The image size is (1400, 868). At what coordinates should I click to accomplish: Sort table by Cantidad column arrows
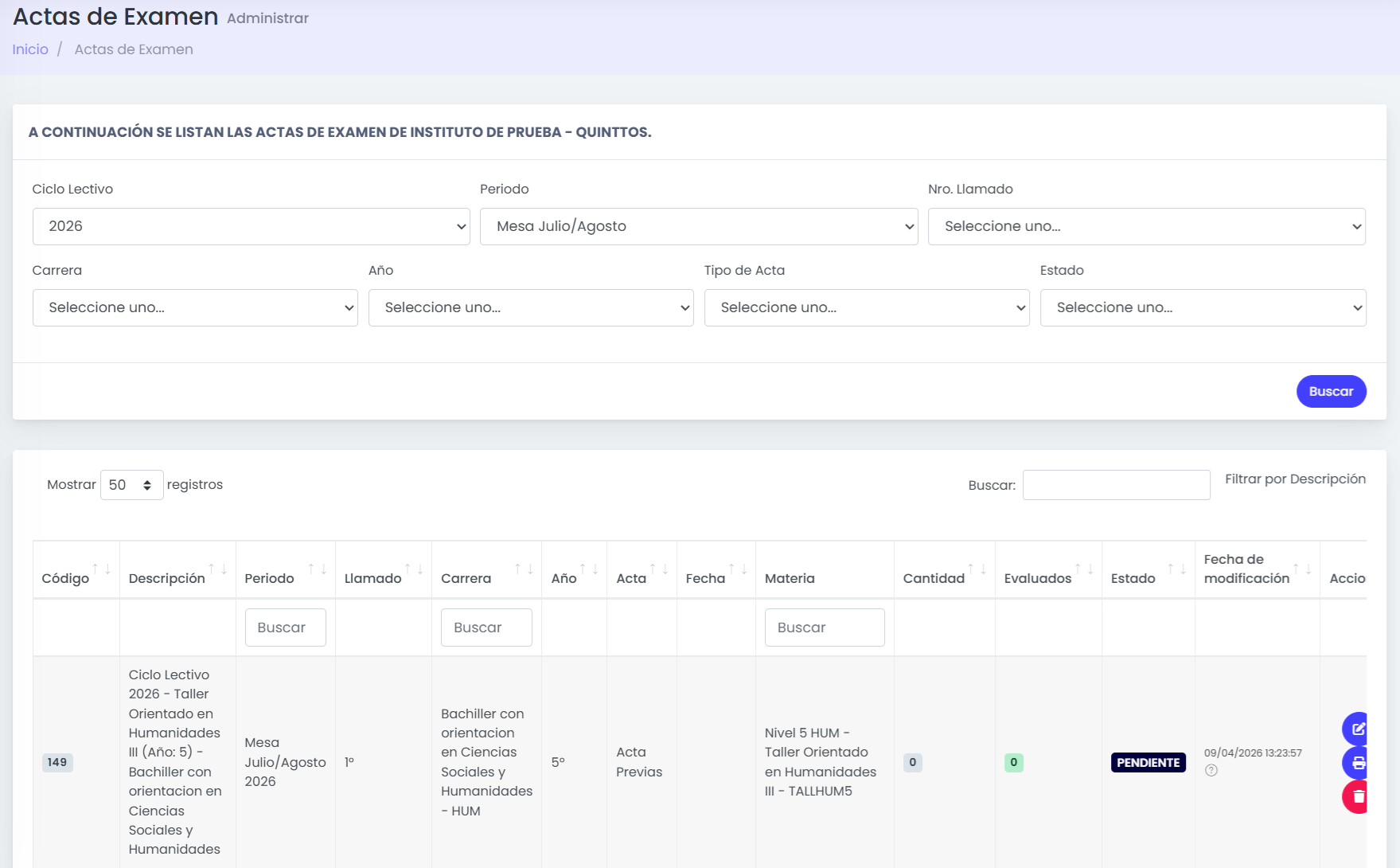(x=977, y=569)
